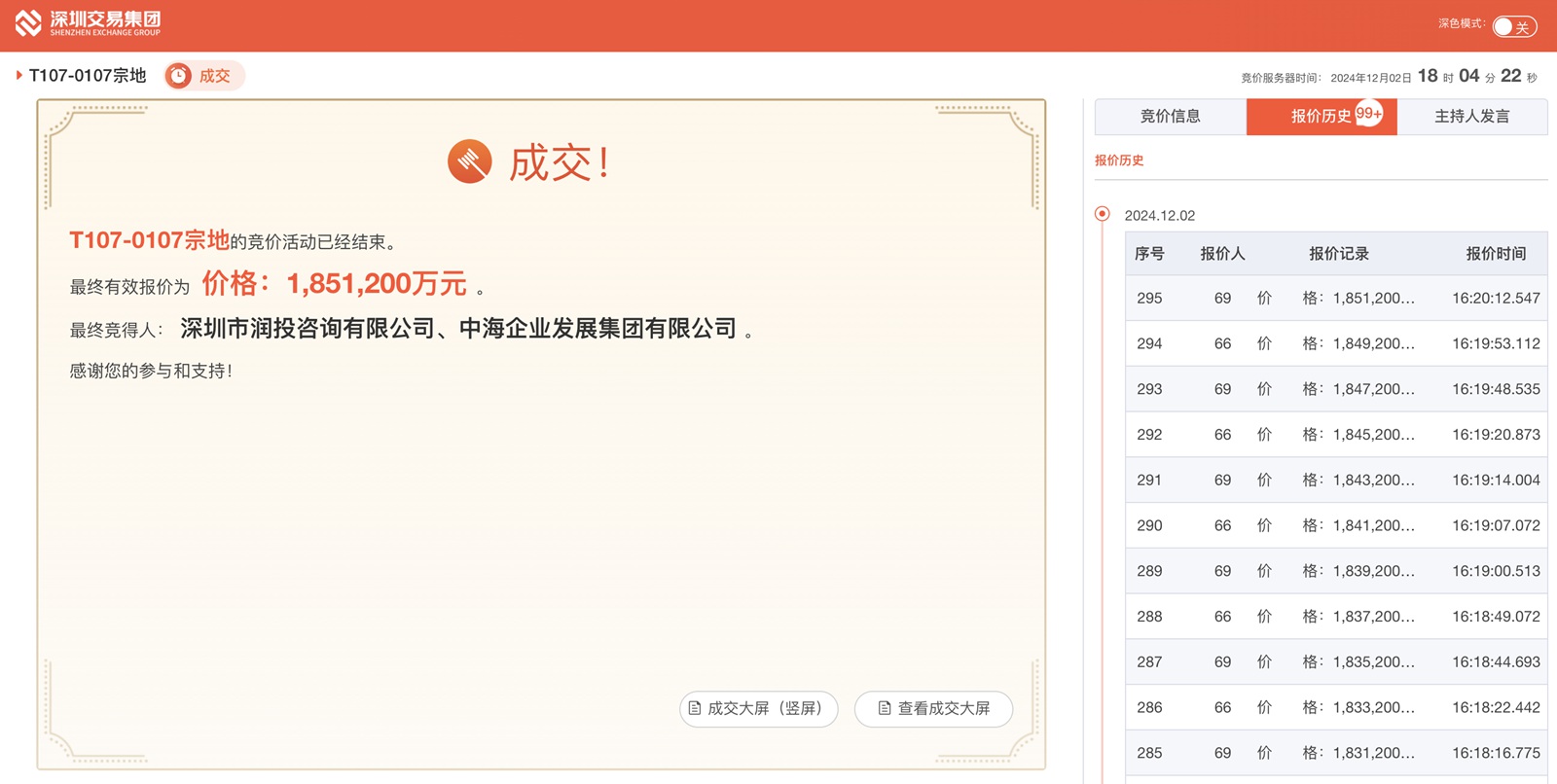
Task: Expand the T107-0107宗地 title arrow
Action: (x=18, y=75)
